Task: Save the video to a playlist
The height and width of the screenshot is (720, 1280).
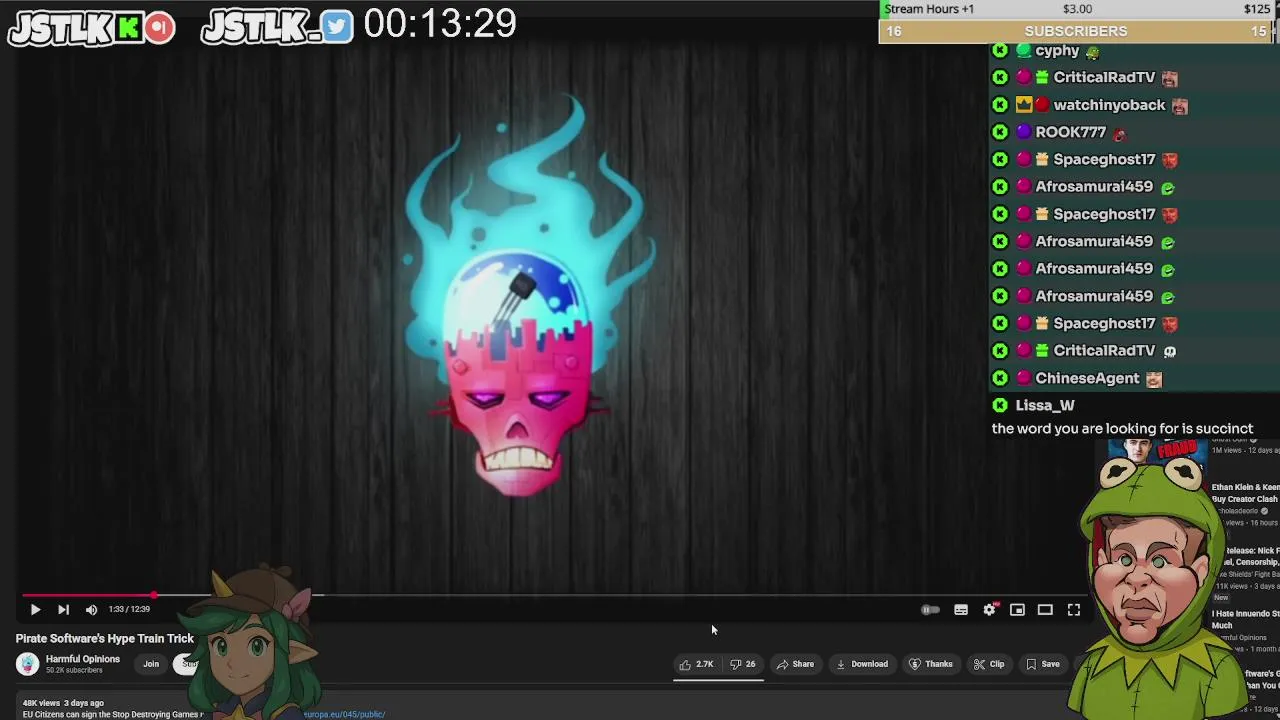Action: (1042, 664)
